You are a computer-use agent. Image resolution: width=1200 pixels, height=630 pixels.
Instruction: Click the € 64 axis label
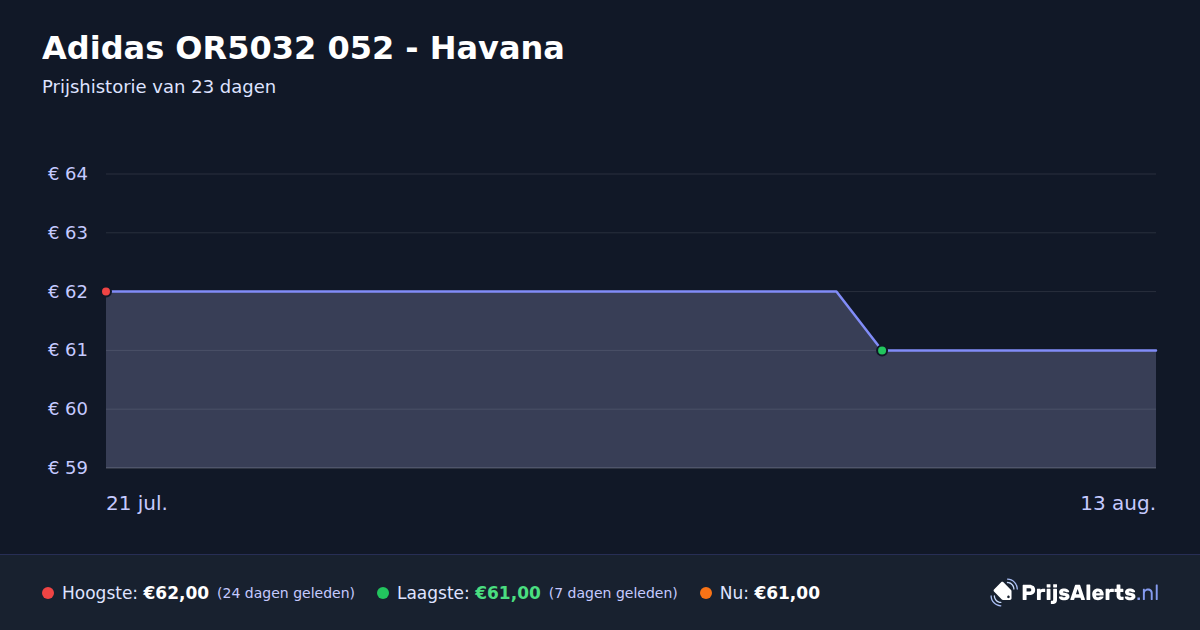point(68,174)
